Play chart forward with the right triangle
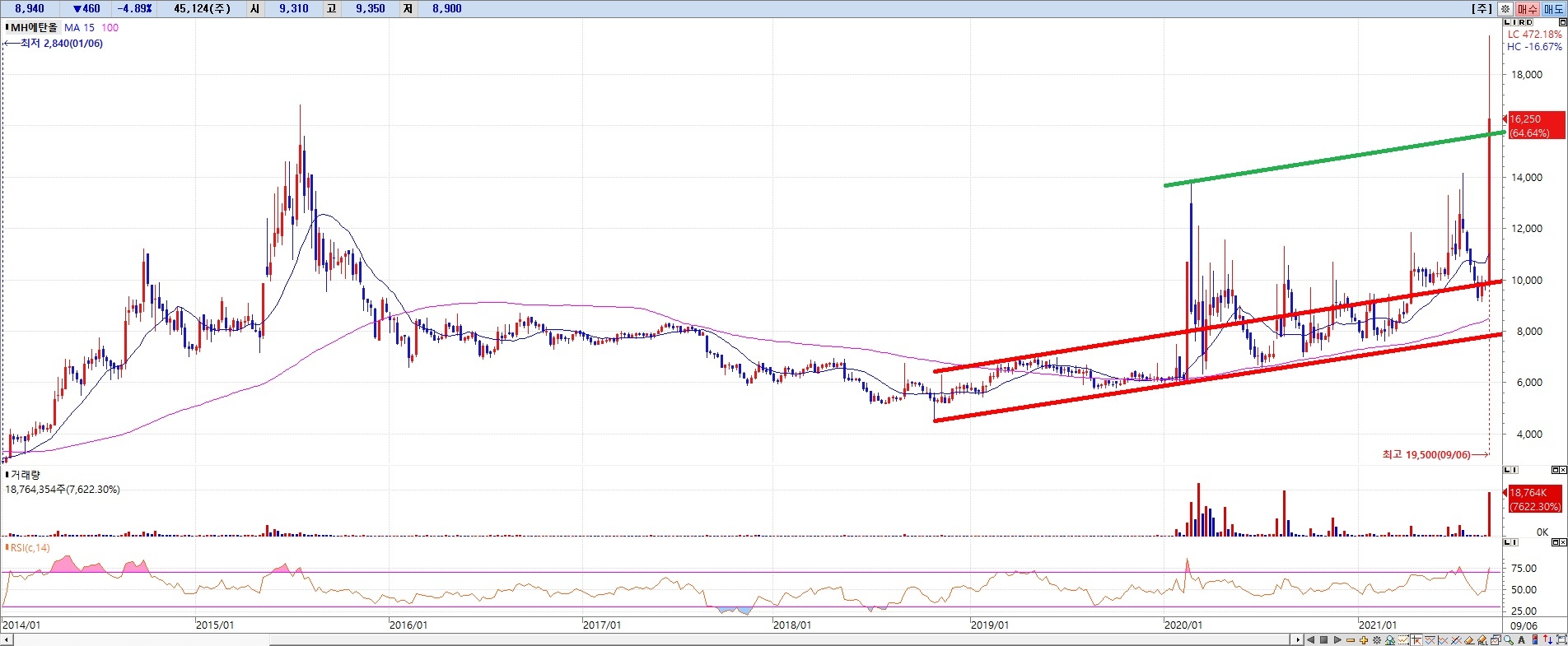This screenshot has width=1568, height=646. (x=1337, y=639)
